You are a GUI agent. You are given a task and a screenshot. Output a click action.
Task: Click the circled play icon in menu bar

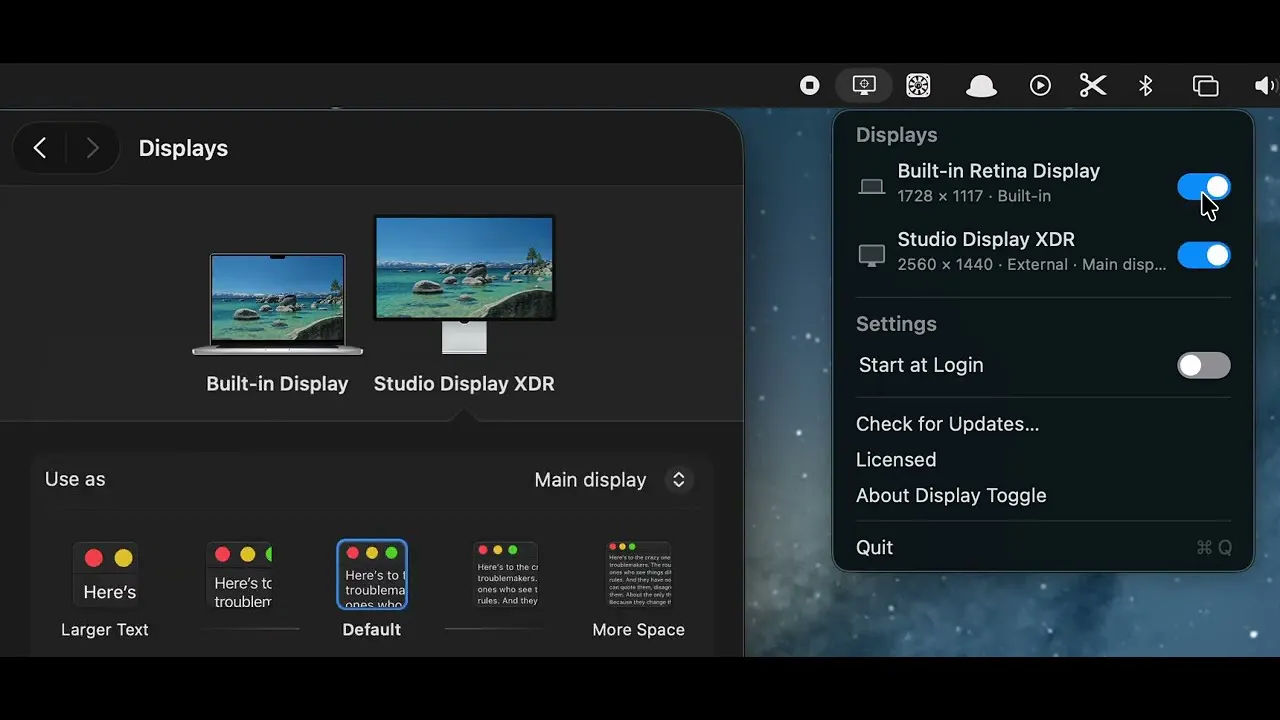click(x=1040, y=86)
